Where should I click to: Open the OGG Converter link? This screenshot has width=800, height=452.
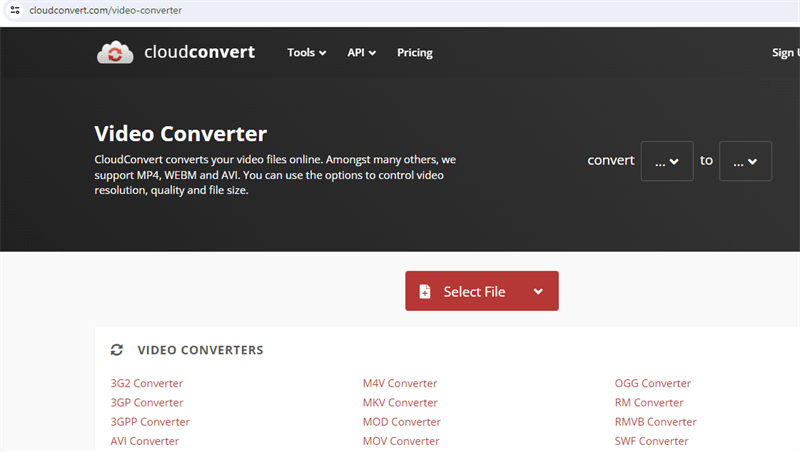(653, 383)
